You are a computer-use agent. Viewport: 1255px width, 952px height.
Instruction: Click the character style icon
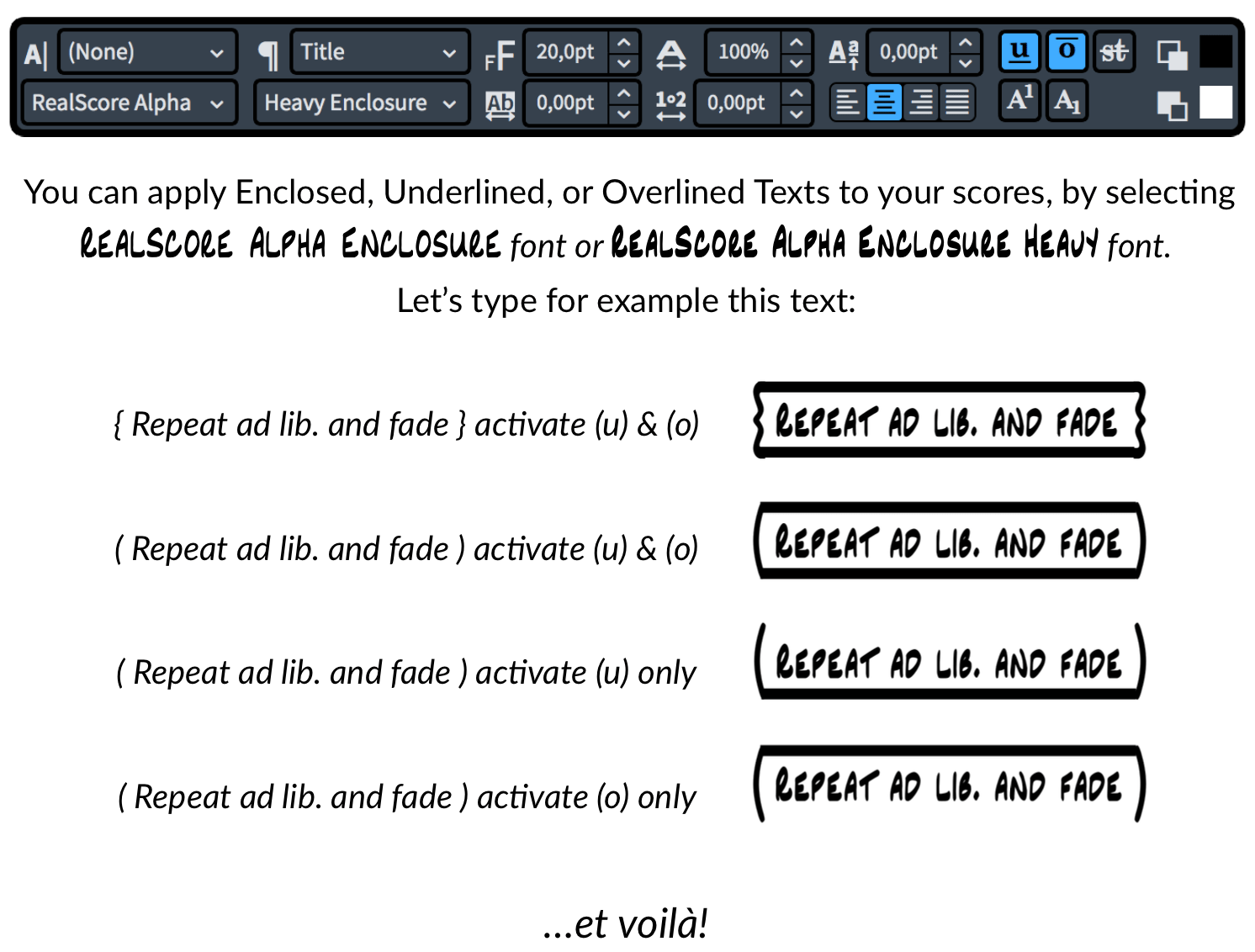[x=35, y=54]
